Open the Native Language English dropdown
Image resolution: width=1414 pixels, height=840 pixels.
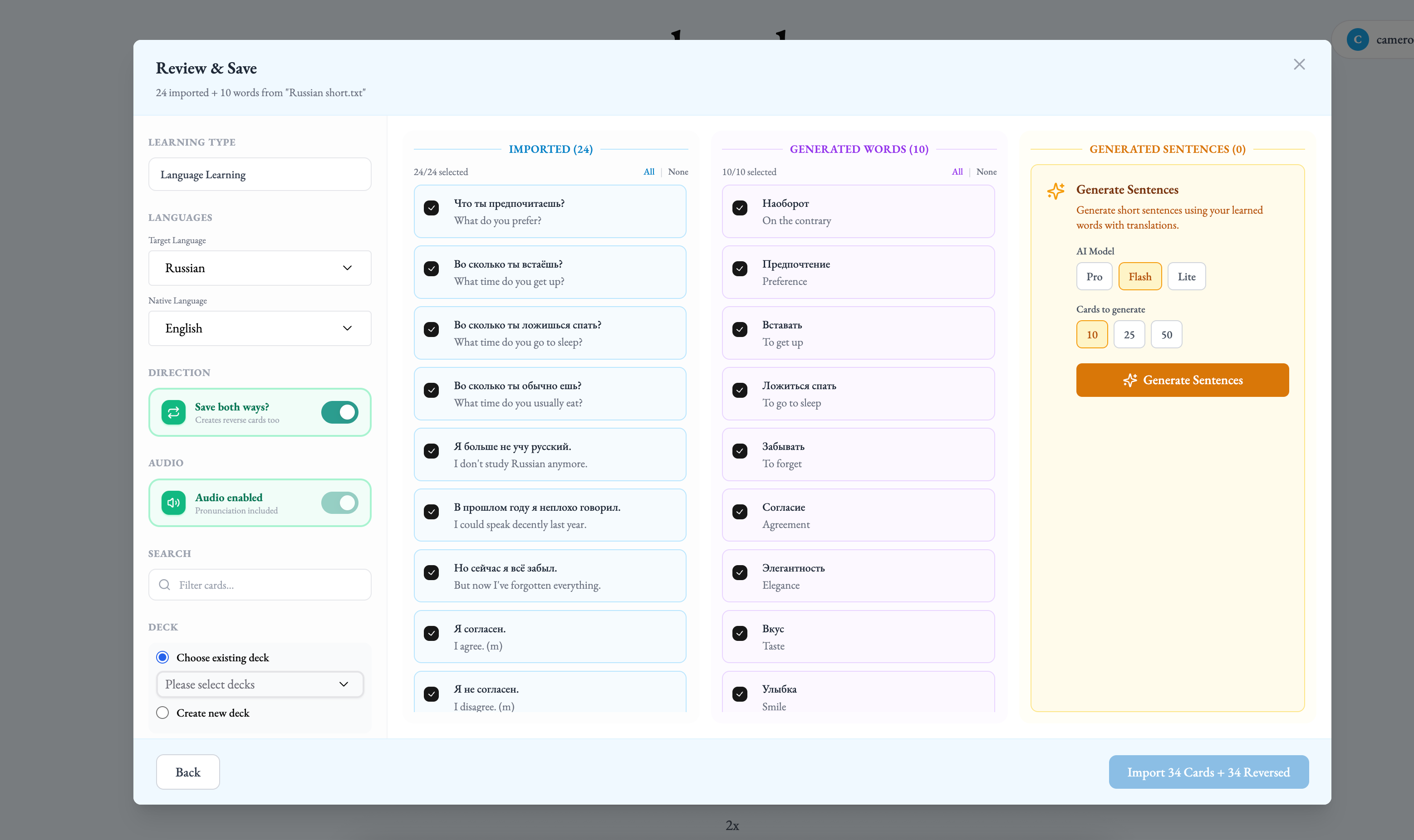pos(260,328)
